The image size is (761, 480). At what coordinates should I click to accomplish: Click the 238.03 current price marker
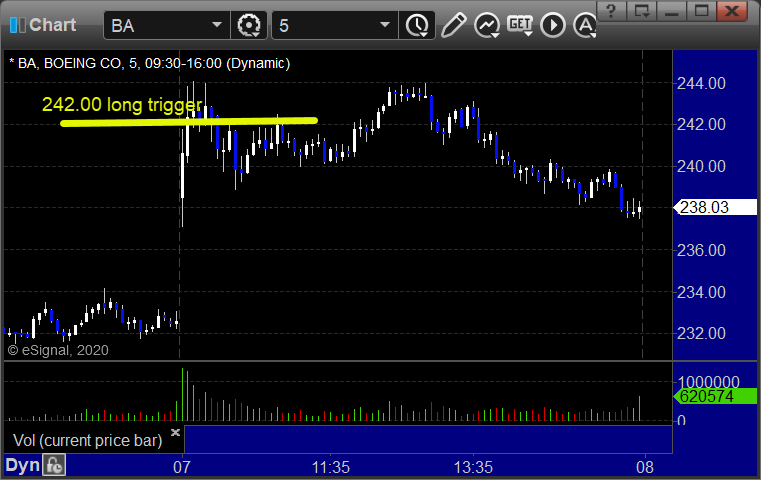[715, 208]
